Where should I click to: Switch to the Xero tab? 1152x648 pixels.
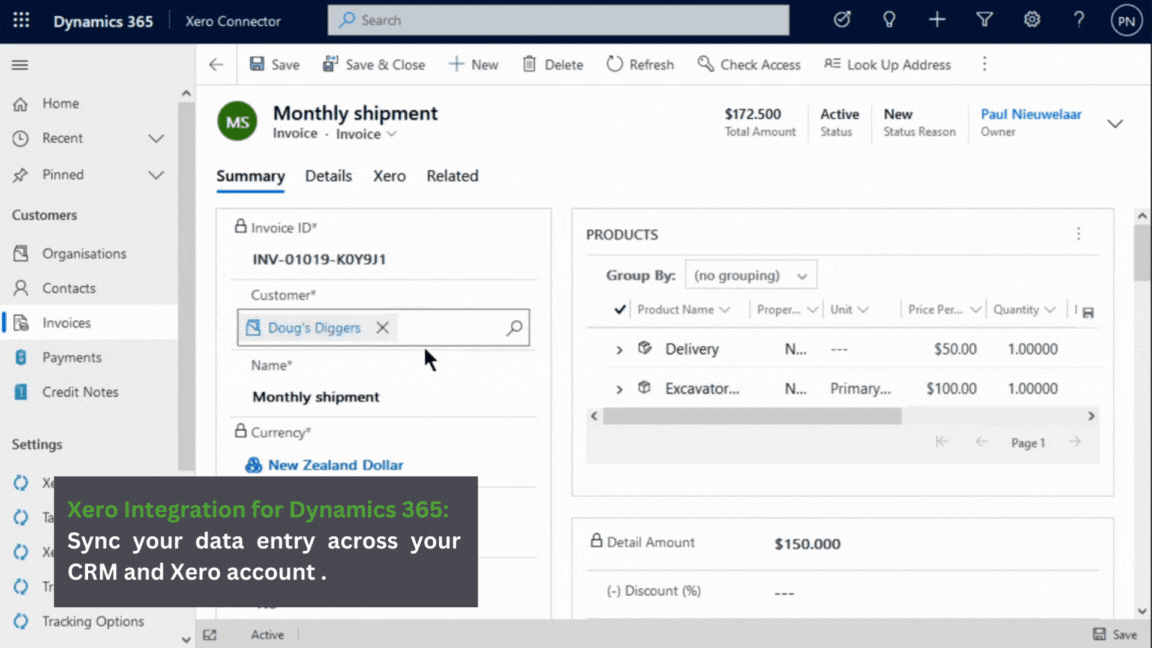click(x=389, y=176)
